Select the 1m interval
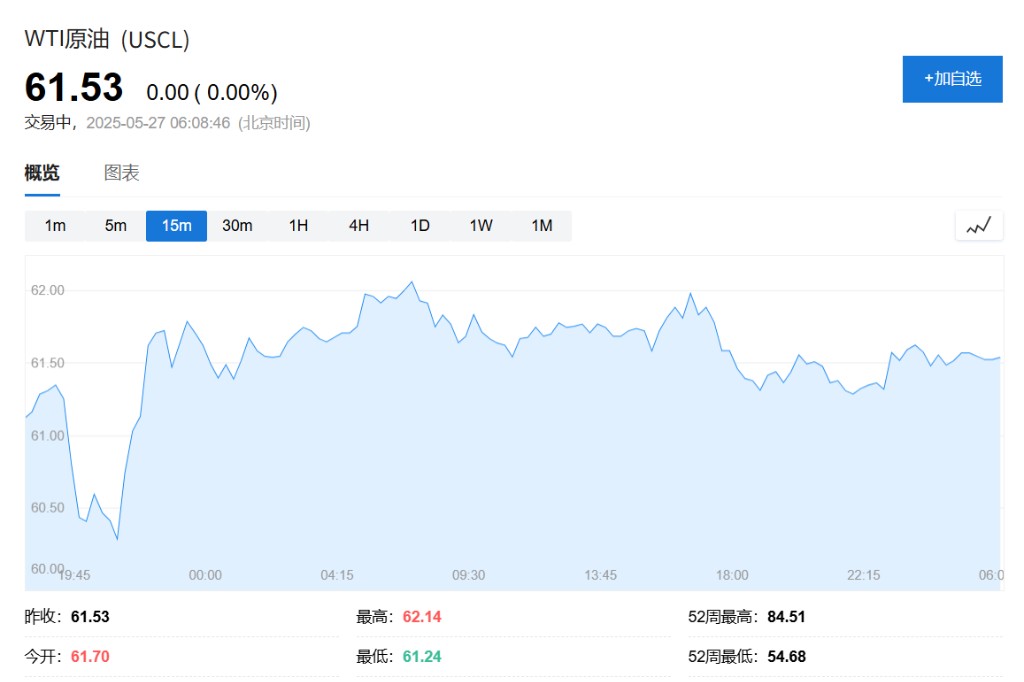This screenshot has width=1024, height=682. (55, 226)
